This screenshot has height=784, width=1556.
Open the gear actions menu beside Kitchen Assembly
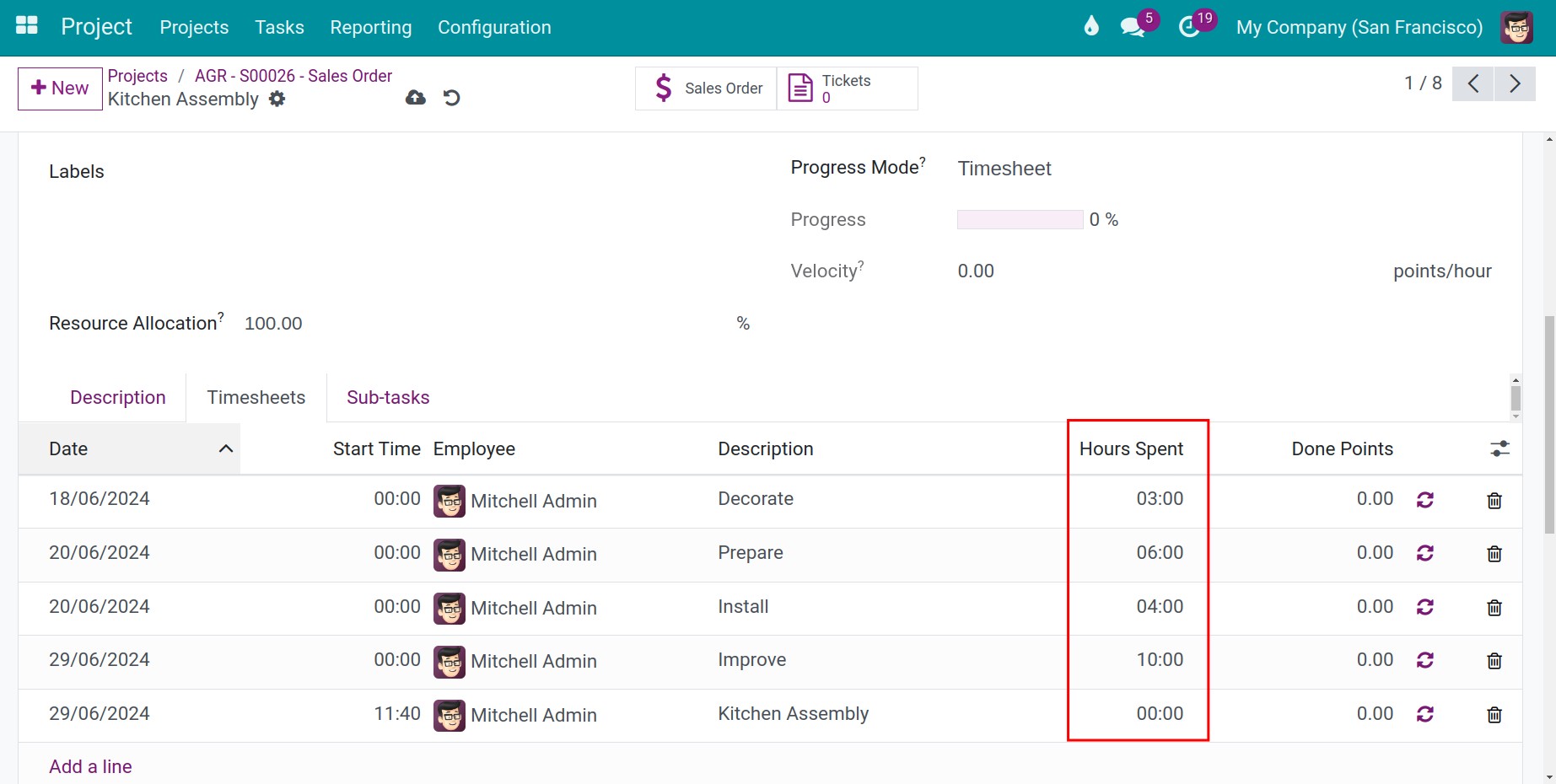click(x=277, y=99)
